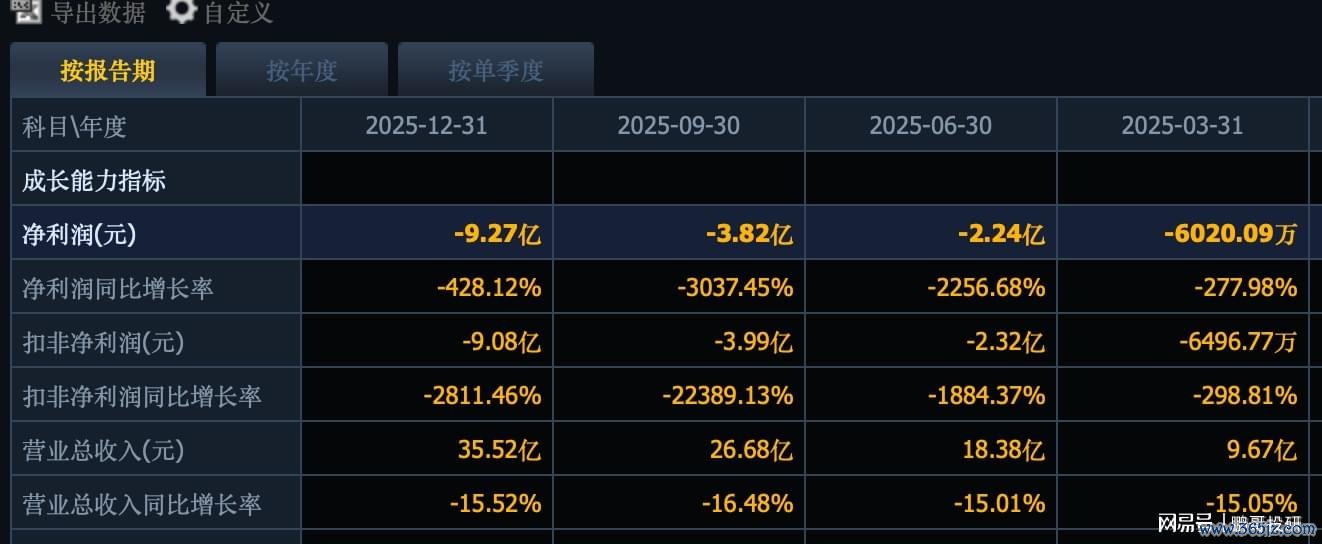Image resolution: width=1322 pixels, height=544 pixels.
Task: Switch to the 按年度 tab
Action: point(302,70)
